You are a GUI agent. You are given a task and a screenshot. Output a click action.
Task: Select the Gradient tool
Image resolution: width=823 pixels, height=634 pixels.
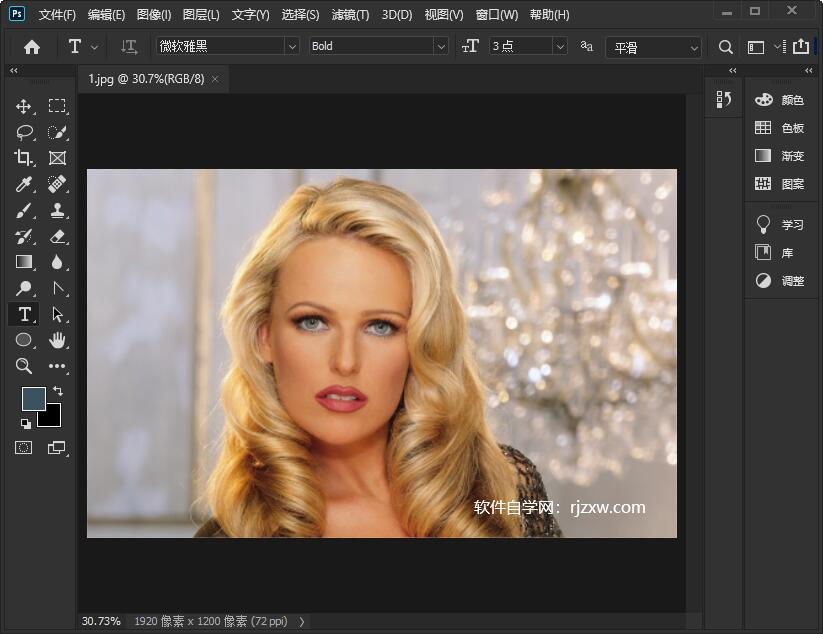tap(24, 262)
